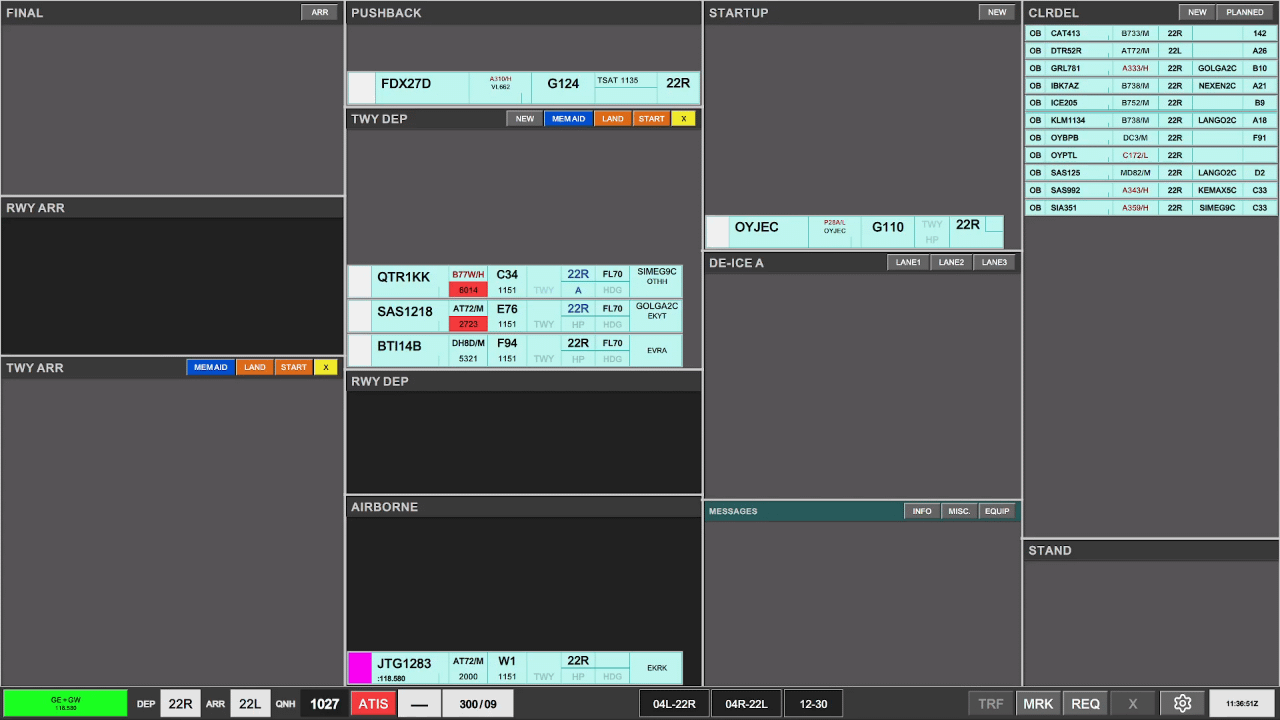1280x720 pixels.
Task: Click the ARR button in the FINAL panel
Action: [320, 13]
